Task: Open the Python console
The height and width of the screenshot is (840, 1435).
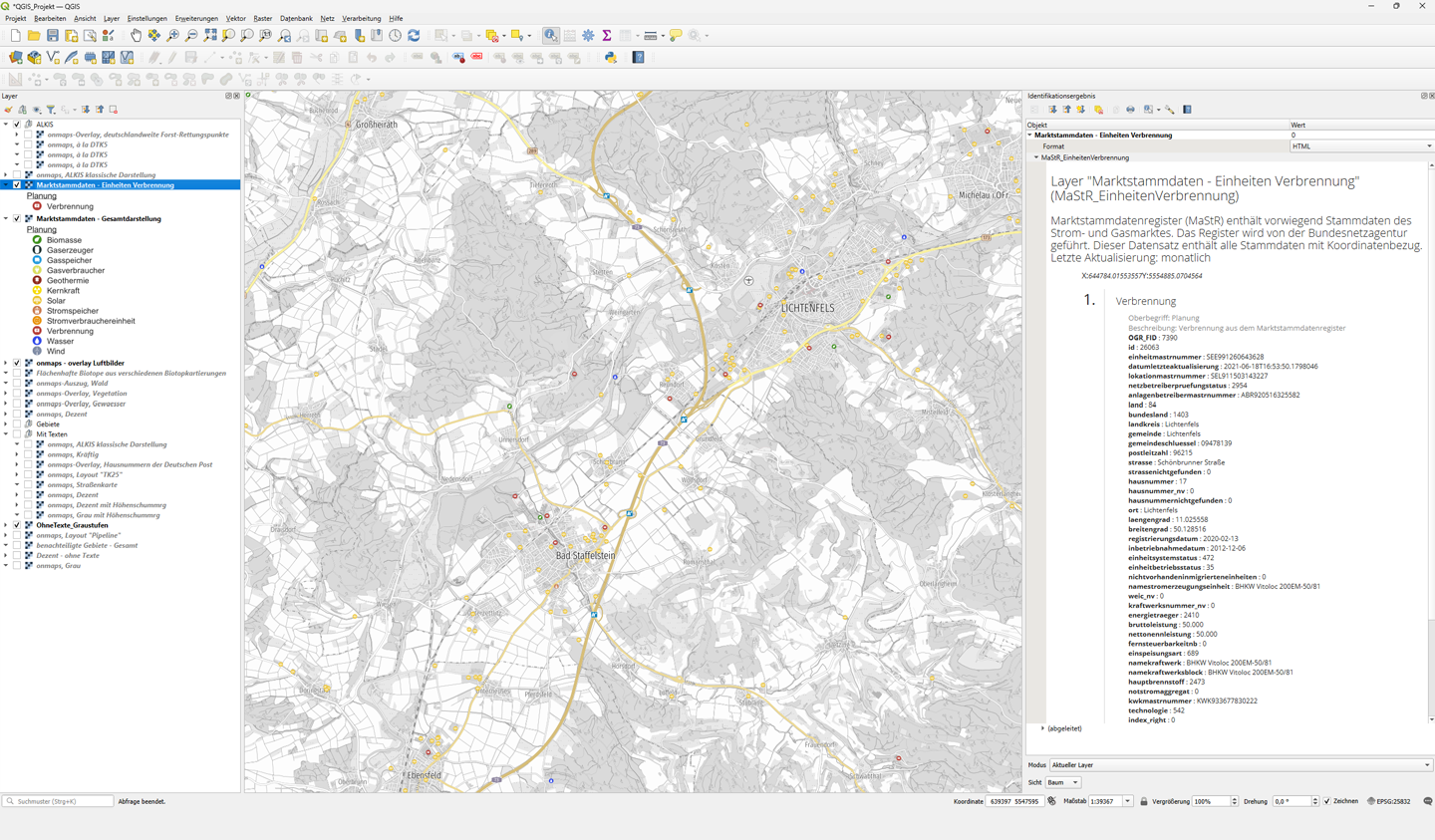Action: click(611, 58)
